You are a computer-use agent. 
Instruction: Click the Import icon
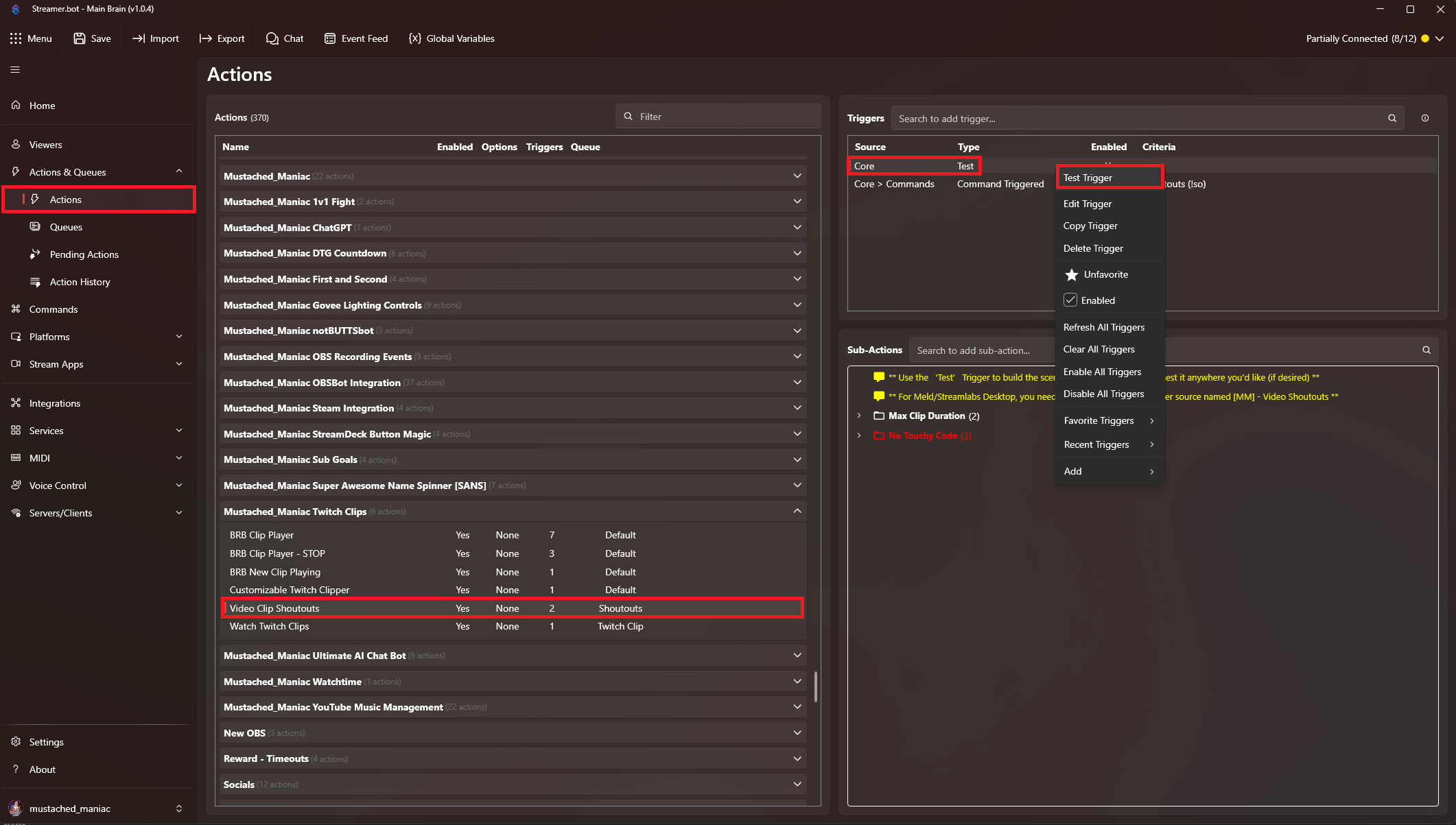point(141,38)
